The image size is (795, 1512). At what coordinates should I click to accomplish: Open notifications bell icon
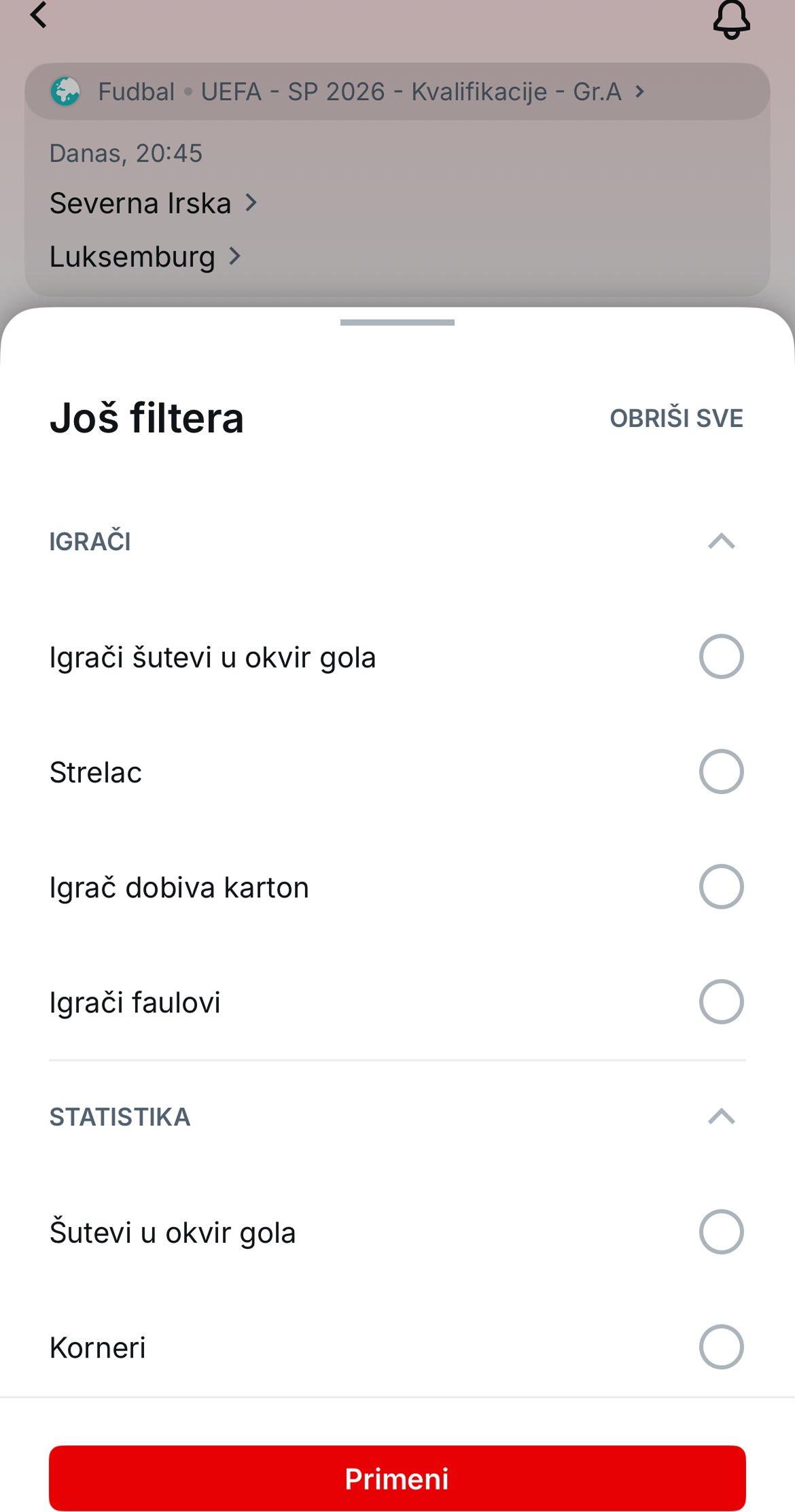click(731, 19)
